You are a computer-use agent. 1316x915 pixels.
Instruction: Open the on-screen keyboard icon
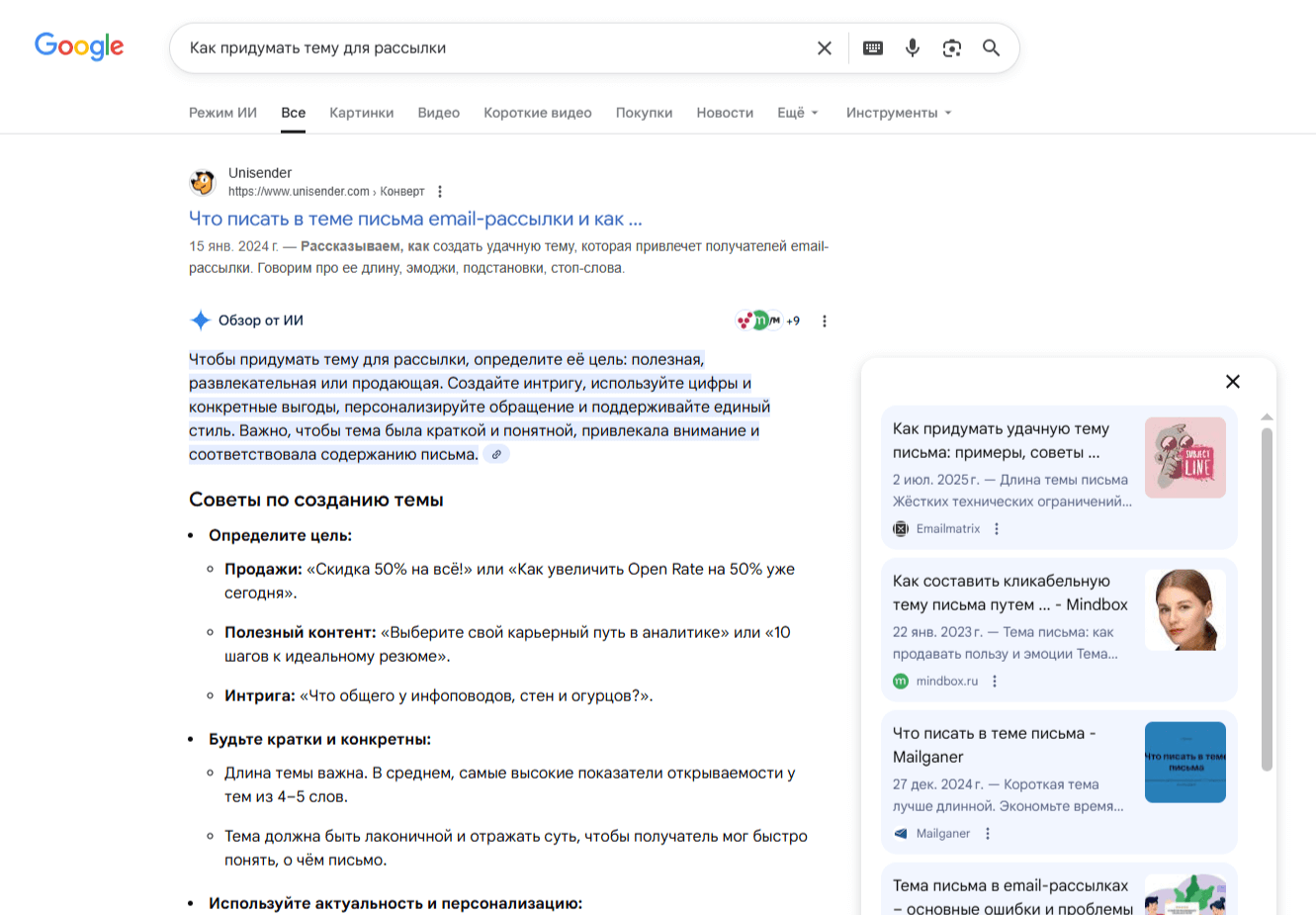tap(872, 46)
